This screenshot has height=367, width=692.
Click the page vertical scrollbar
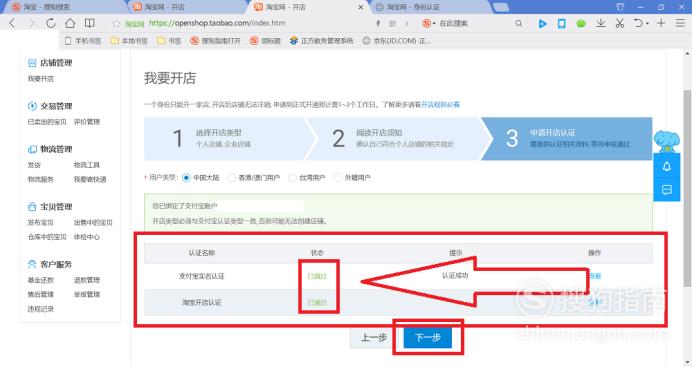[687, 187]
